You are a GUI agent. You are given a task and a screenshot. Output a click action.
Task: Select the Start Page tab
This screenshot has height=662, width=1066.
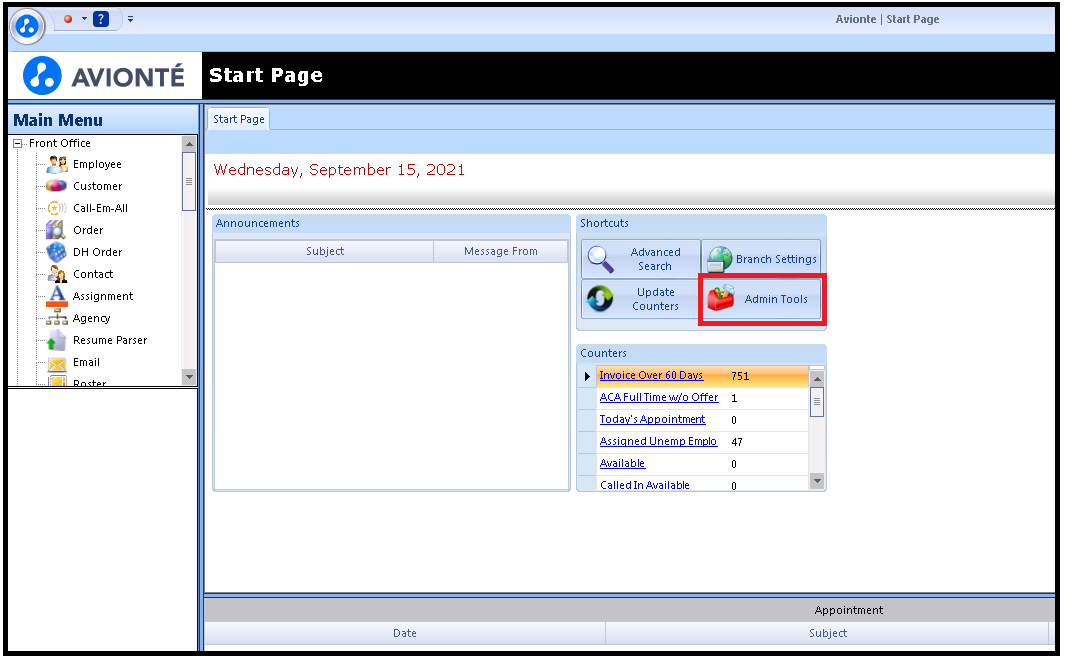(239, 119)
